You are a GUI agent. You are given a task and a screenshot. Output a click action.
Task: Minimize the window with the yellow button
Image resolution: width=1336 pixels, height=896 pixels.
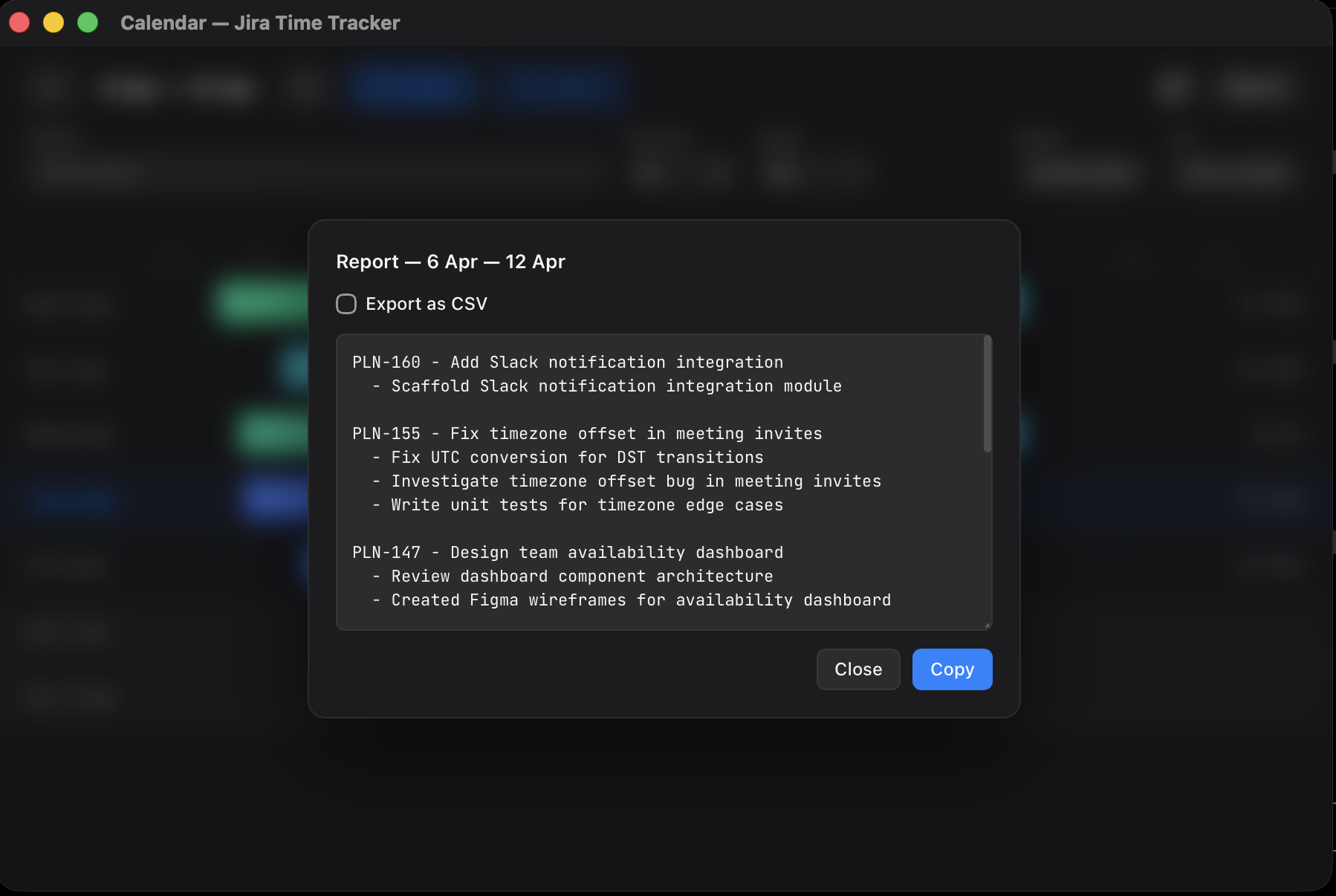tap(53, 23)
